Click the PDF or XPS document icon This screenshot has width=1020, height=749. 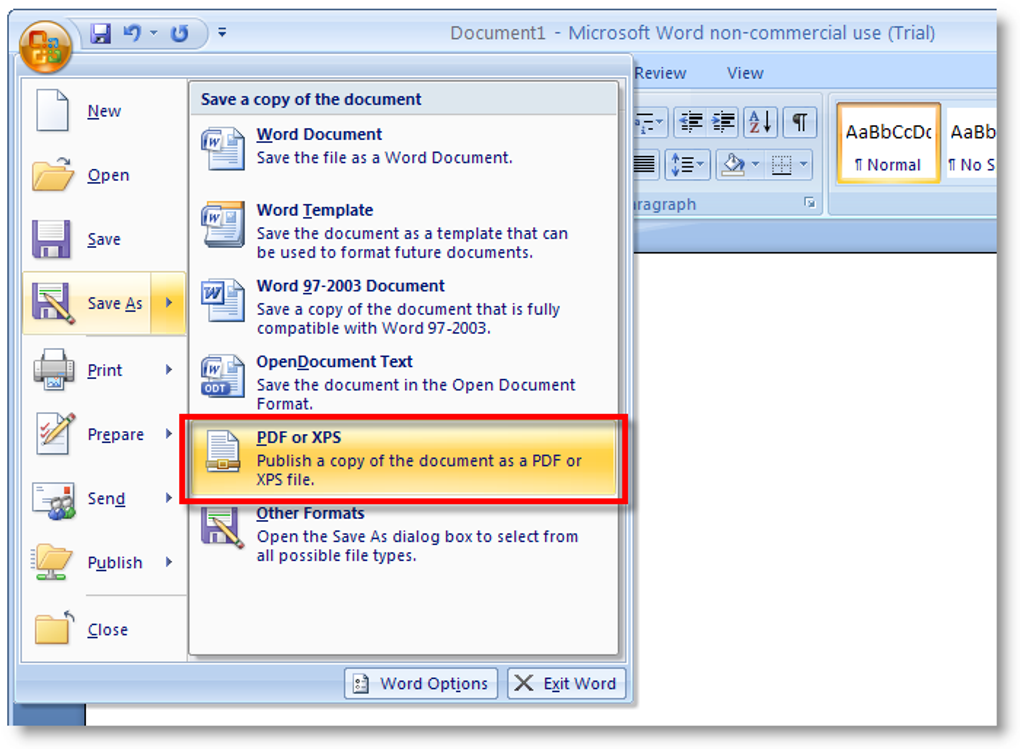[222, 451]
